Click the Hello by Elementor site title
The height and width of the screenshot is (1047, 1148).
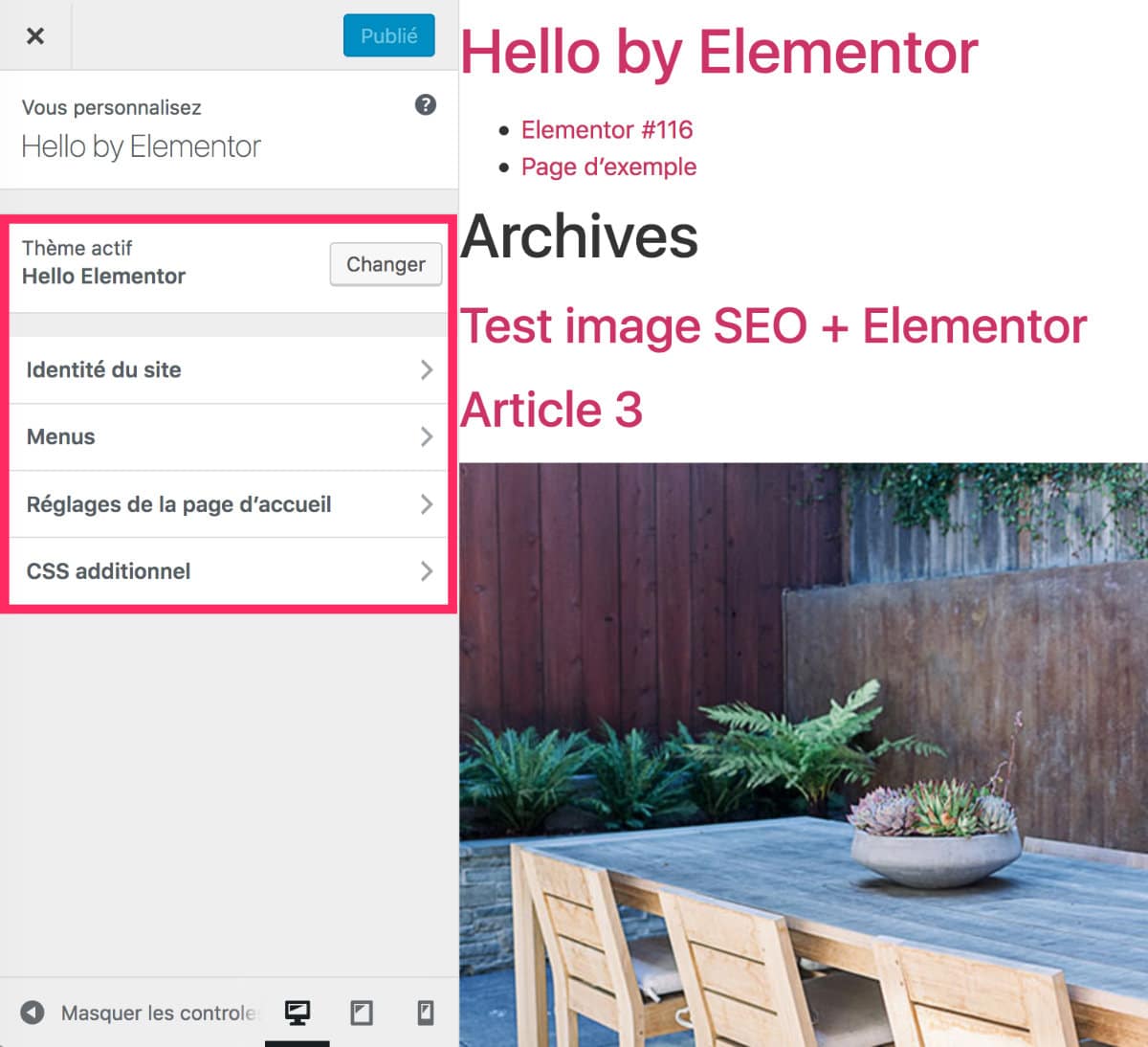[719, 52]
